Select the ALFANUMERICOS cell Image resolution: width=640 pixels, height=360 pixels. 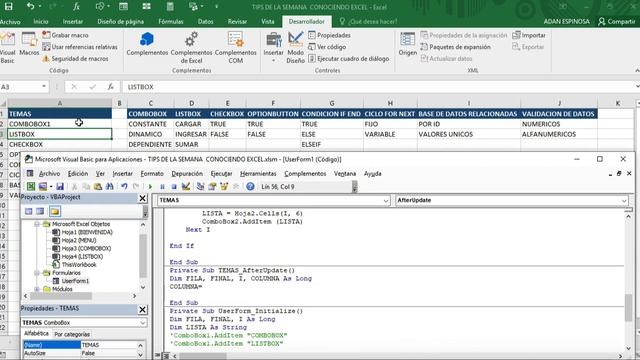click(x=559, y=134)
